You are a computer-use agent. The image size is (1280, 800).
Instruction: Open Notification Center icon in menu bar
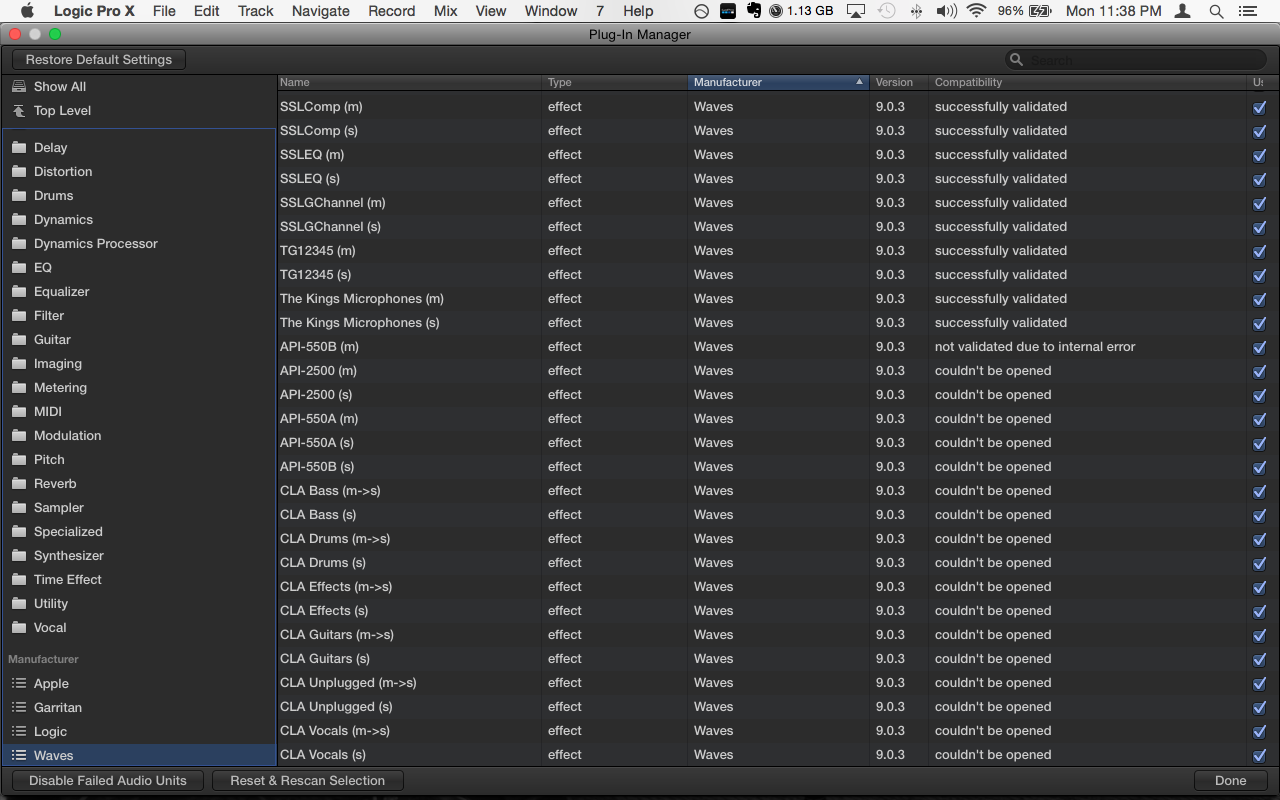tap(1249, 11)
